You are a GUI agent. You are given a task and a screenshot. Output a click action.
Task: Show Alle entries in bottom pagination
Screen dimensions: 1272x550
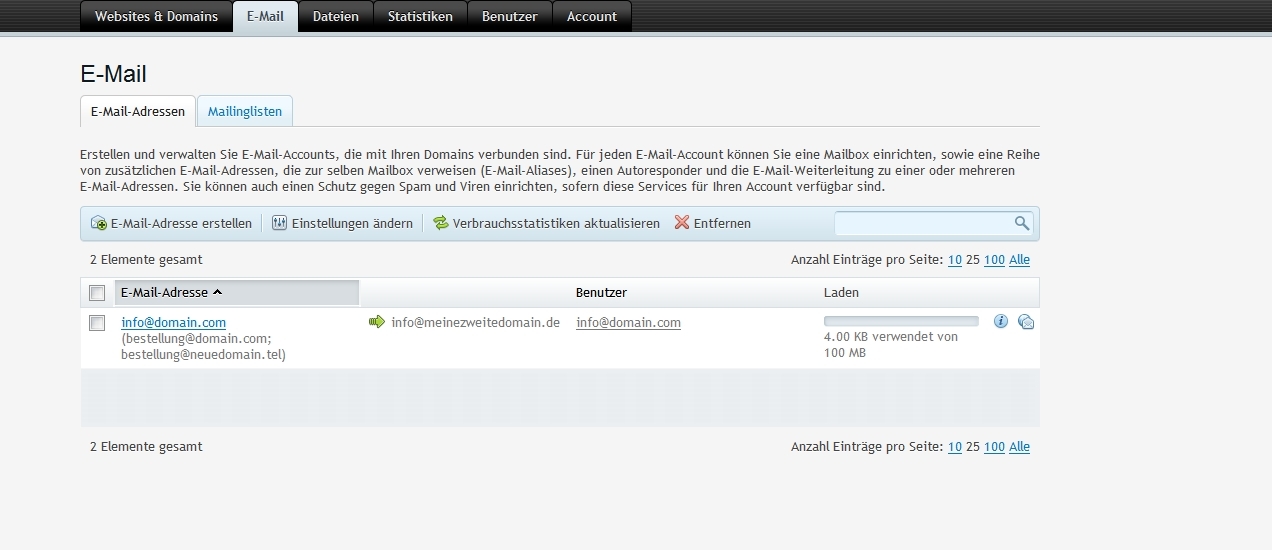tap(1019, 447)
